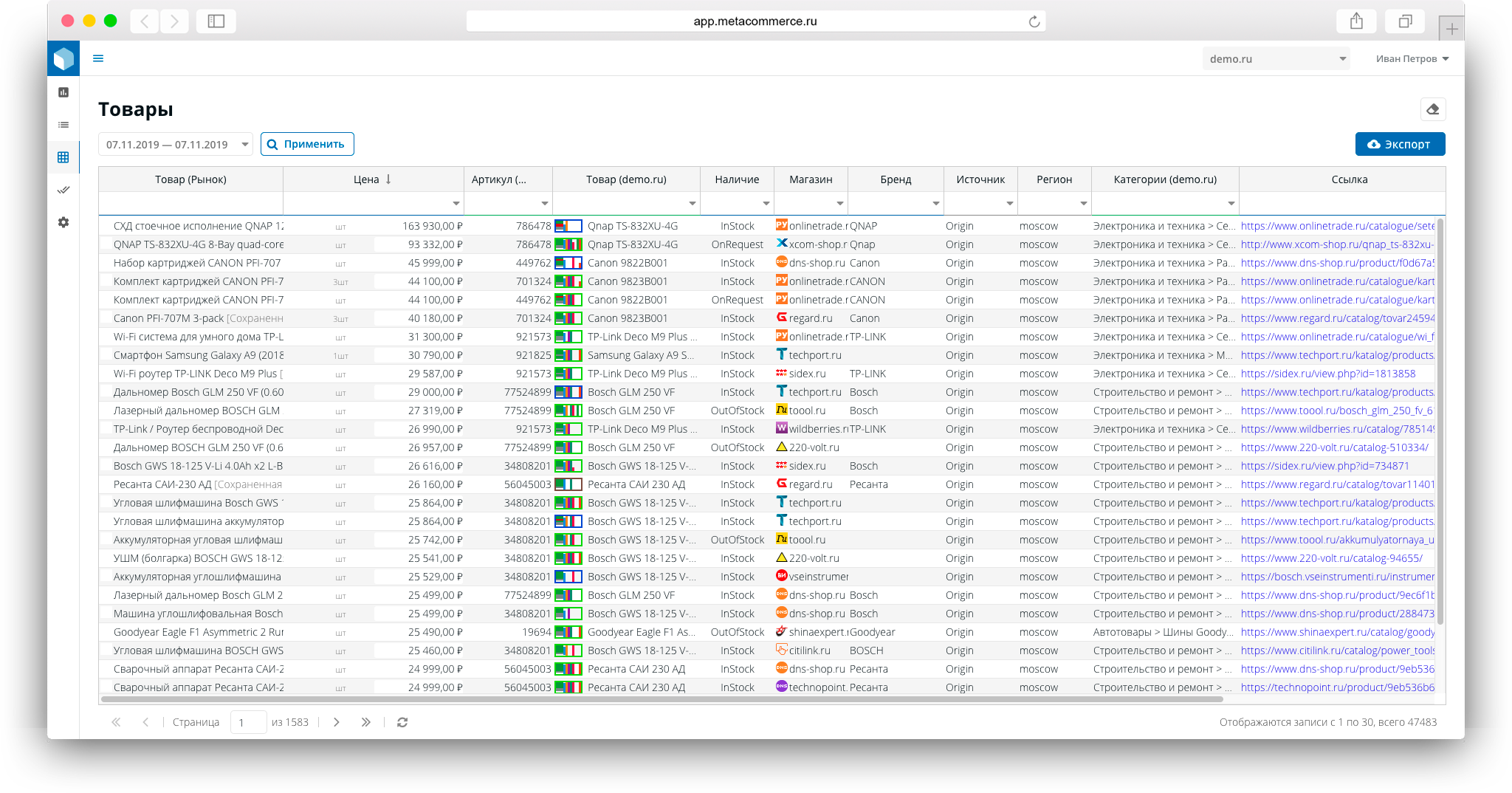Open the Регион filter dropdown

(1083, 204)
